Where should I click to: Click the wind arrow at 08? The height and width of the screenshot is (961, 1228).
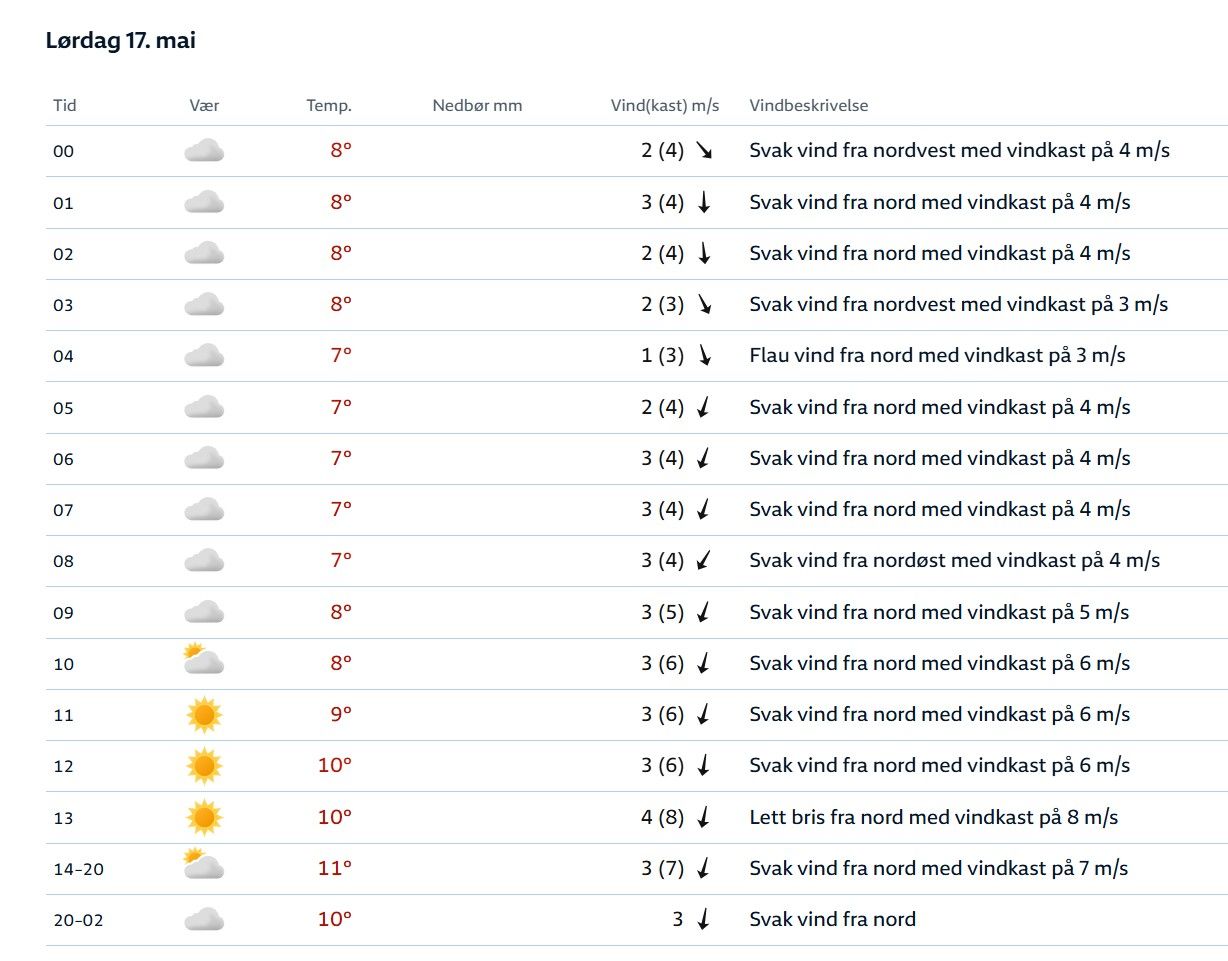coord(704,560)
